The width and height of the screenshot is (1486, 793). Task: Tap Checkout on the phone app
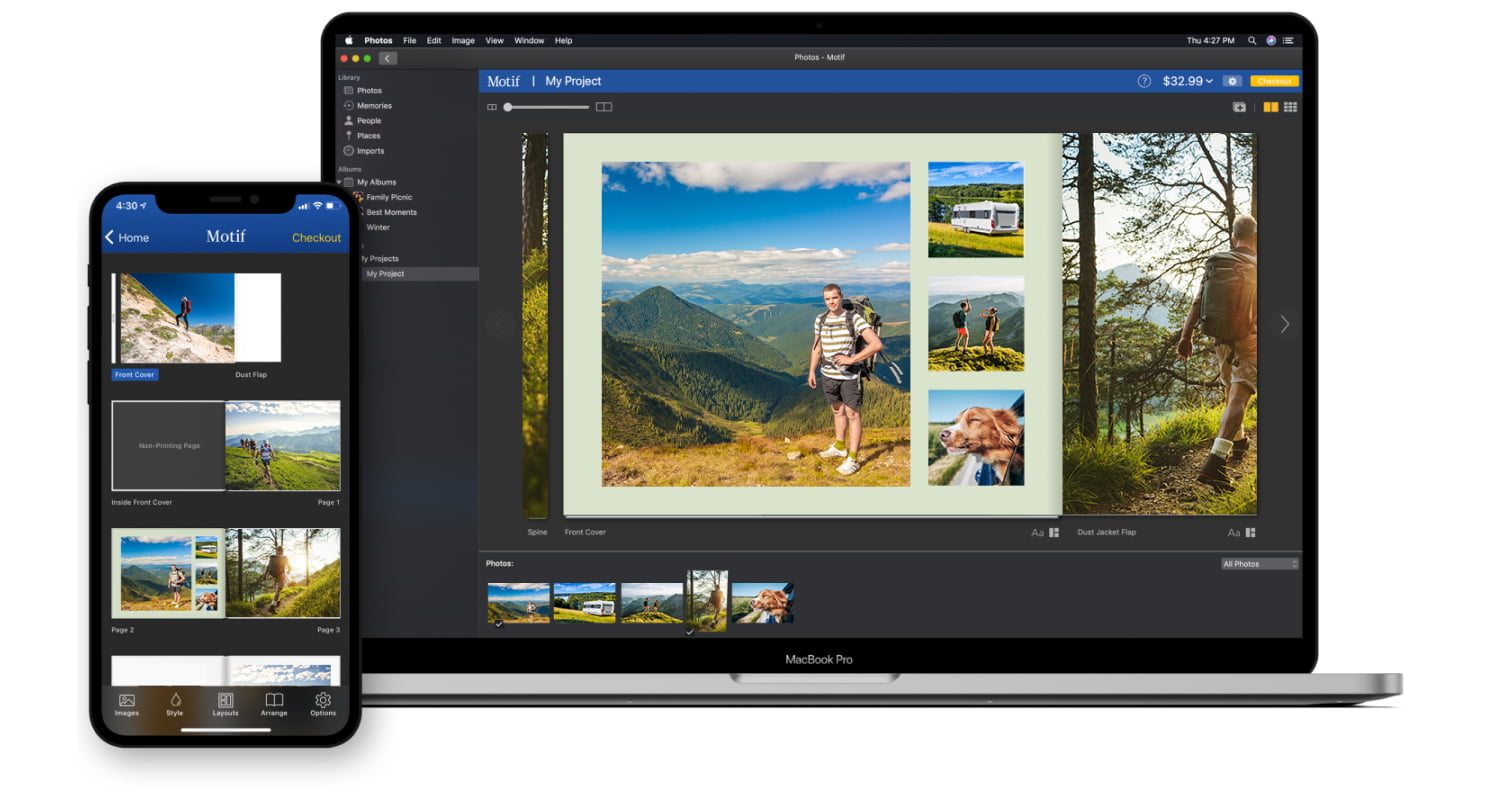(316, 238)
